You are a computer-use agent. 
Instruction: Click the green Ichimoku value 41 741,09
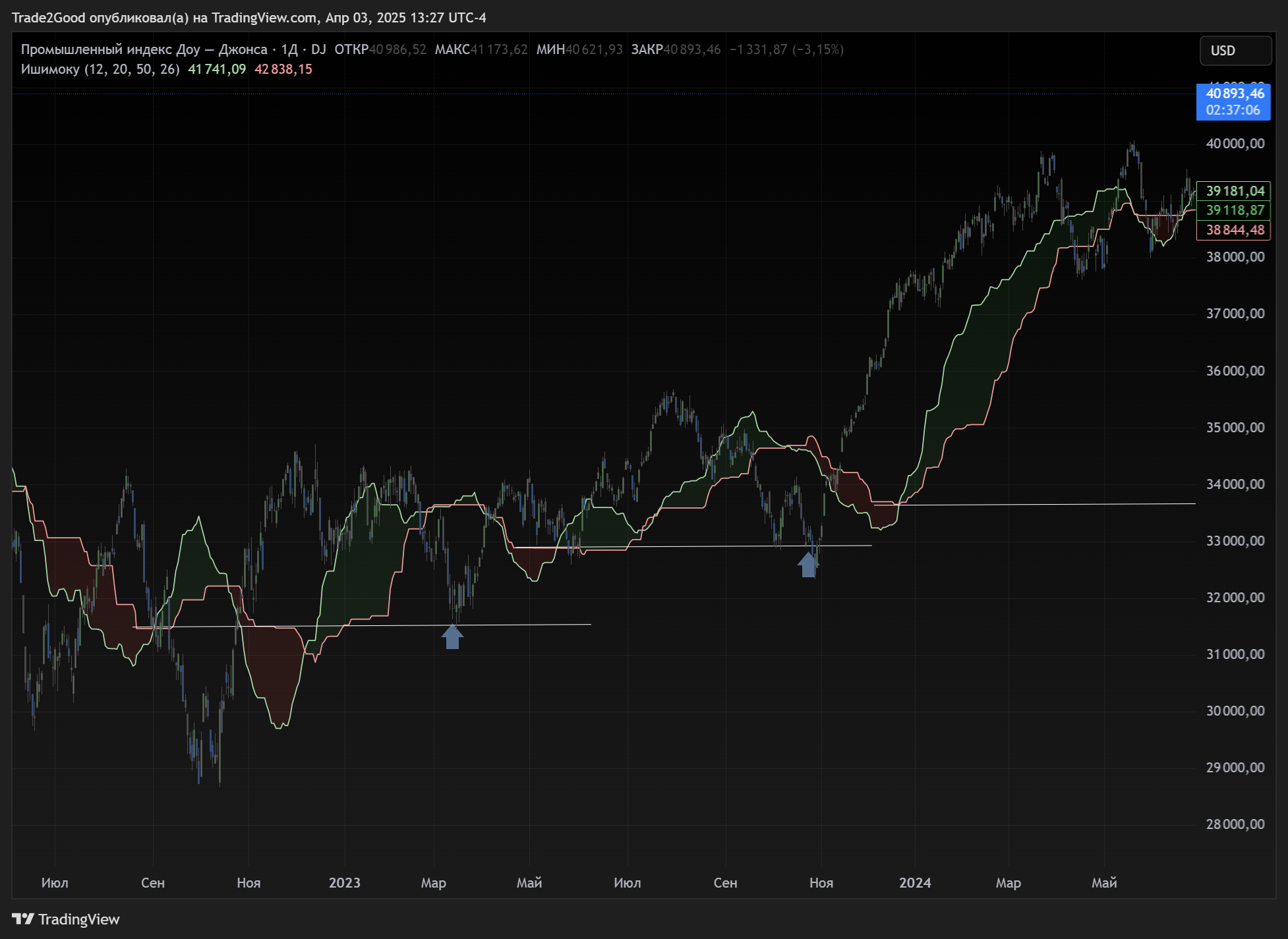(x=217, y=69)
